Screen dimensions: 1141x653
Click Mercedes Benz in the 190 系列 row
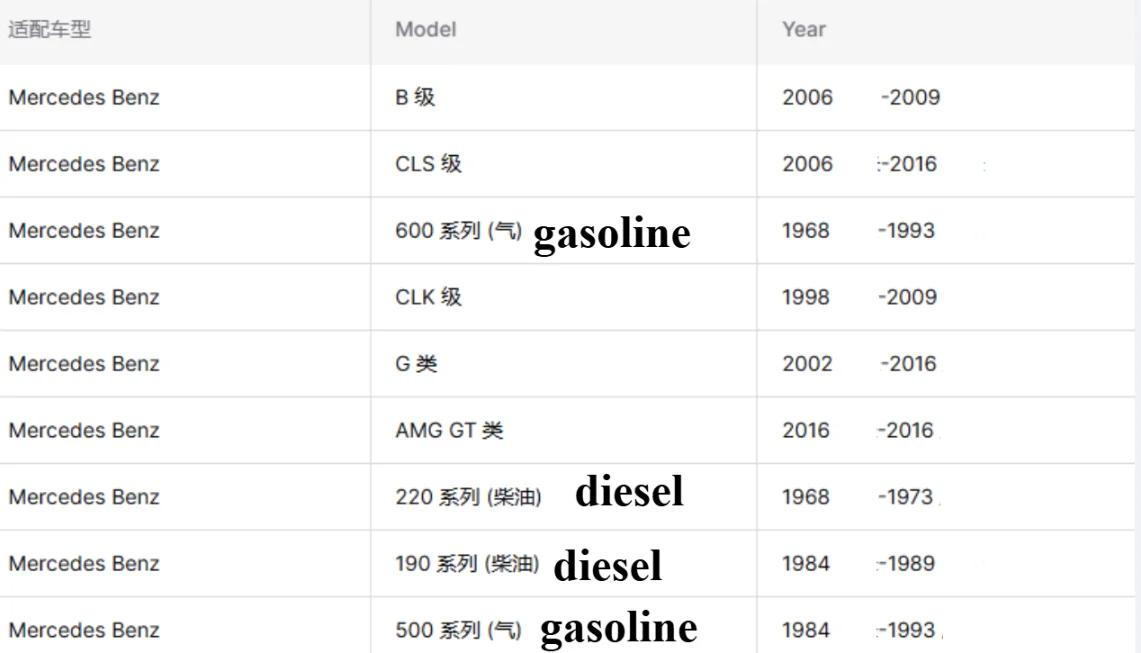[84, 563]
